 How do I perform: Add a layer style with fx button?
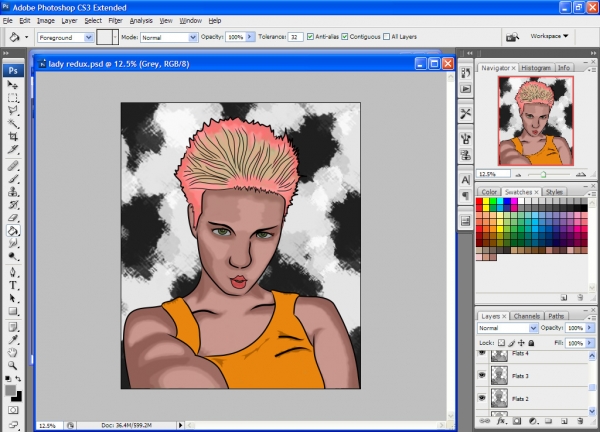coord(501,421)
